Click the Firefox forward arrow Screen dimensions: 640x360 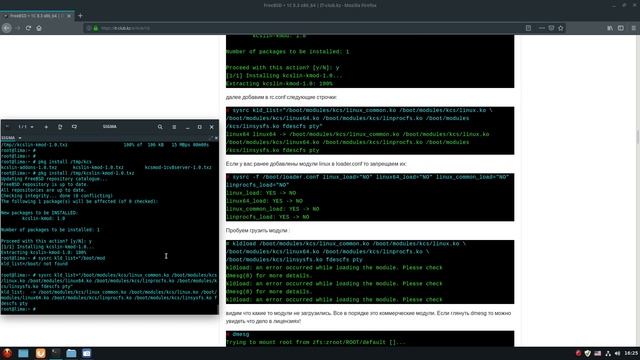coord(18,28)
